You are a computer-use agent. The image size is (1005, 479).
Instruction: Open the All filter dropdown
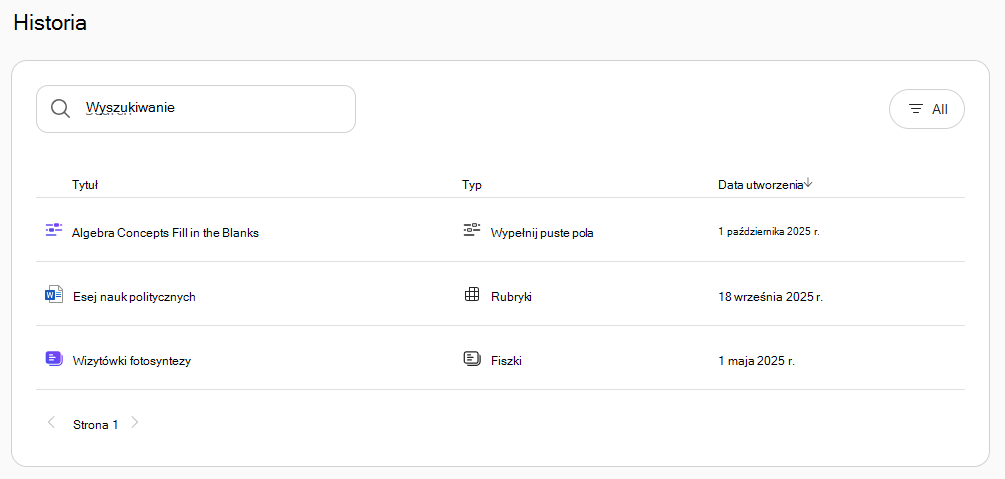pos(927,109)
